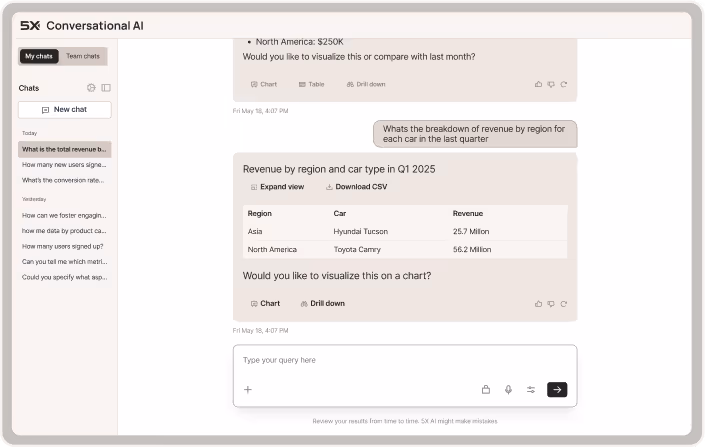Switch to My chats tab
This screenshot has height=447, width=705.
[39, 56]
